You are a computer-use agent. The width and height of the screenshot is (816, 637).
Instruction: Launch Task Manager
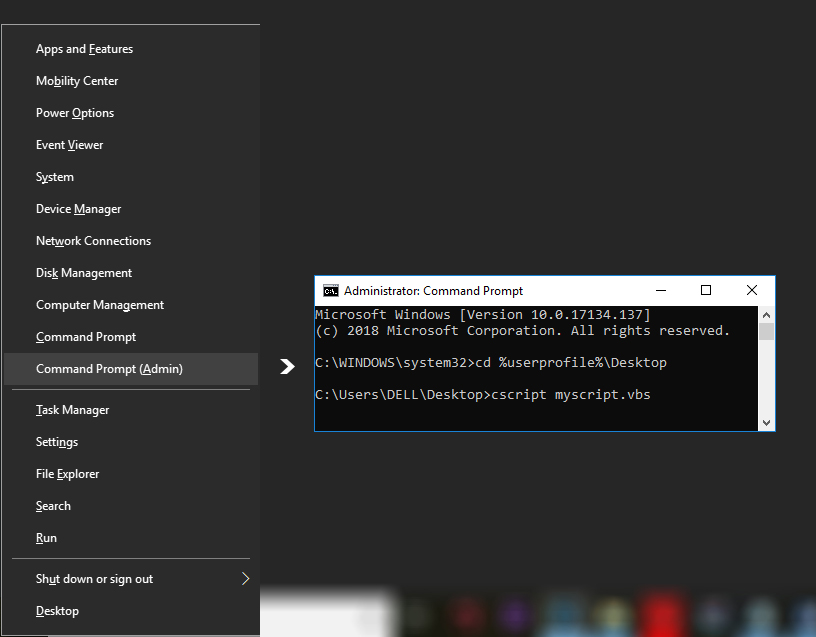(72, 410)
